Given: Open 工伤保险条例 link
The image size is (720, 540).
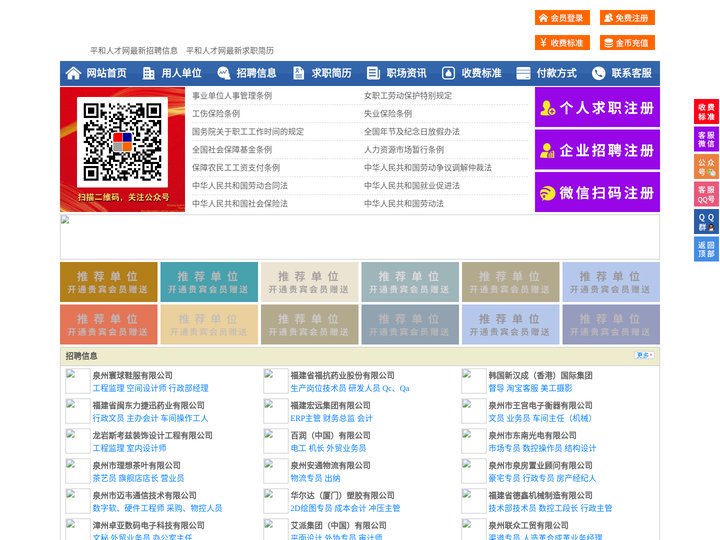Looking at the screenshot, I should pos(216,113).
